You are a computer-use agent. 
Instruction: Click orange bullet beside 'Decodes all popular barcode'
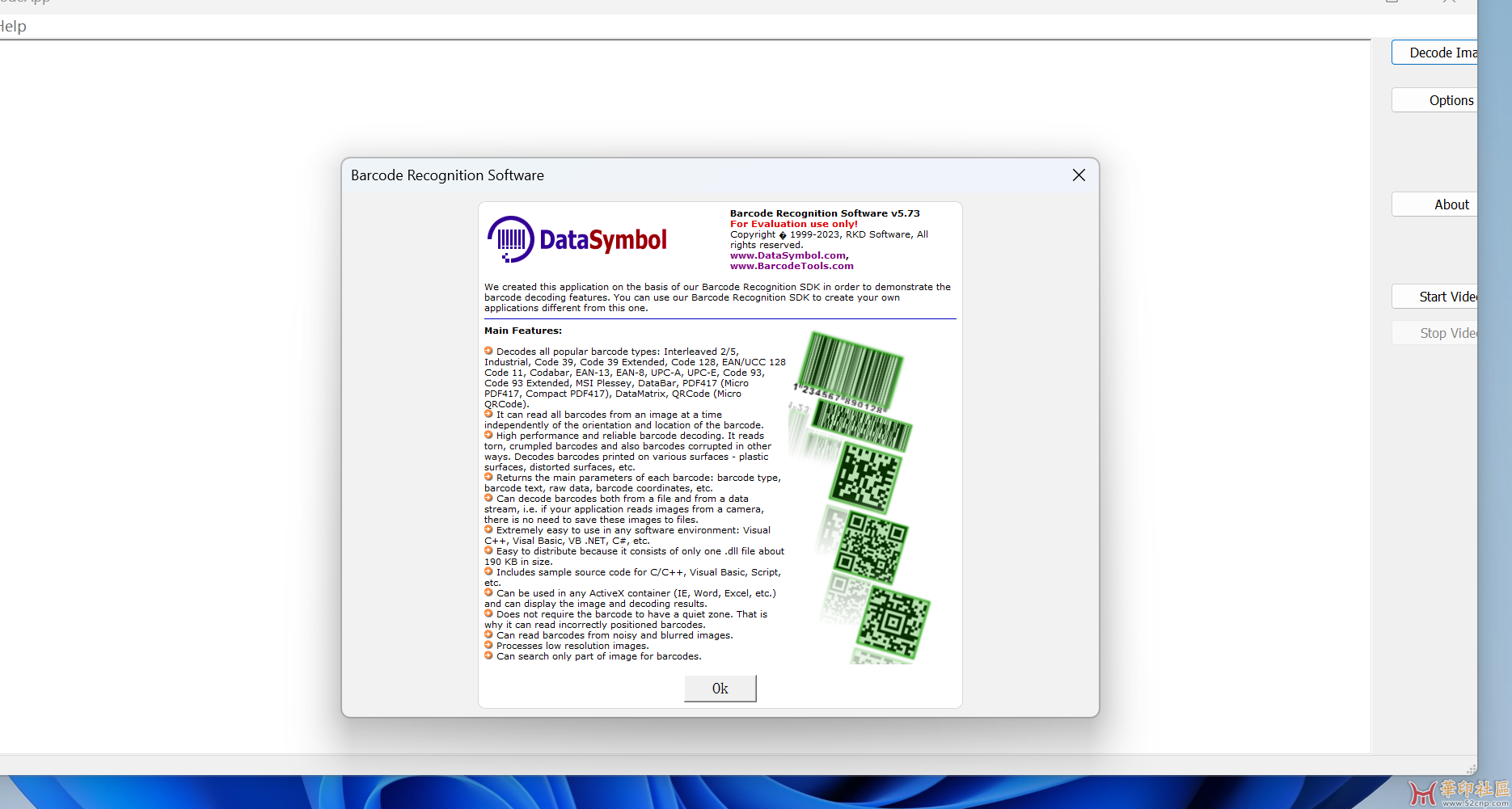488,351
